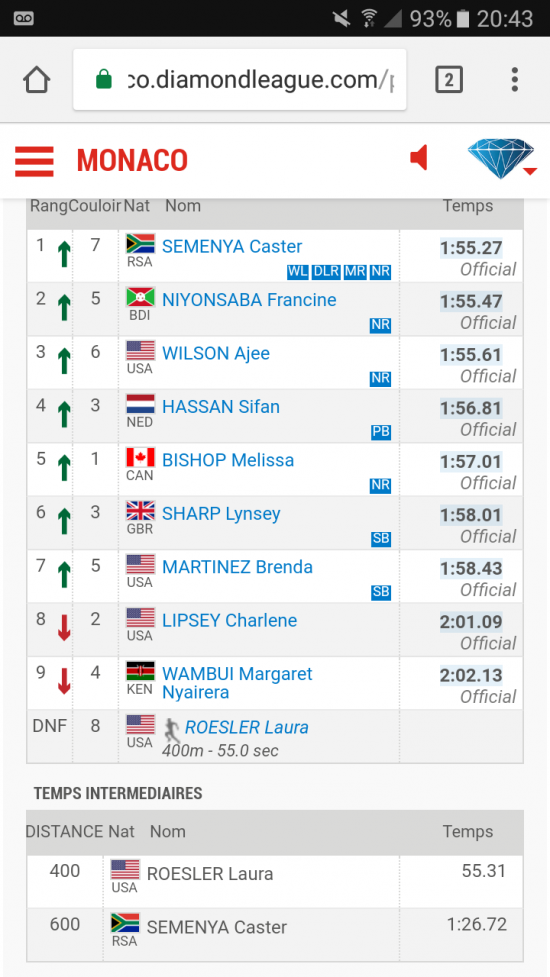Tap the PB badge for Hassan Sifan
Screen dimensions: 550x977
pyautogui.click(x=381, y=432)
